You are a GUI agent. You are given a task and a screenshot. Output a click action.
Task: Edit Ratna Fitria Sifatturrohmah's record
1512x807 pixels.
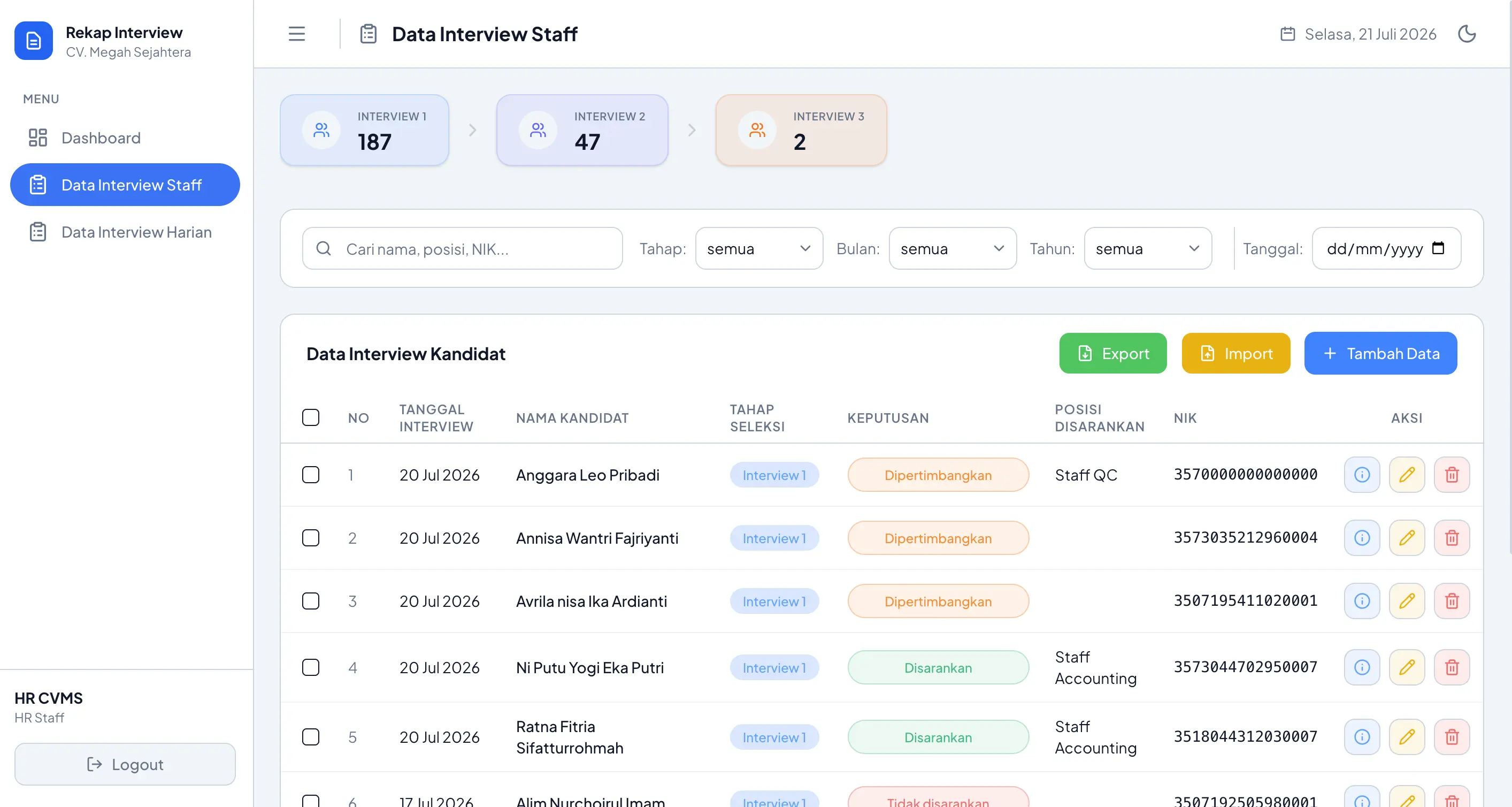pos(1406,736)
